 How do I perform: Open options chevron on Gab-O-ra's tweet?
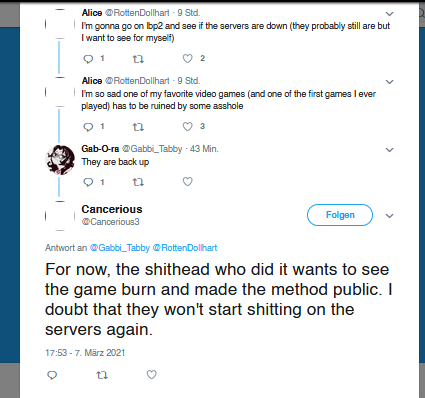389,150
